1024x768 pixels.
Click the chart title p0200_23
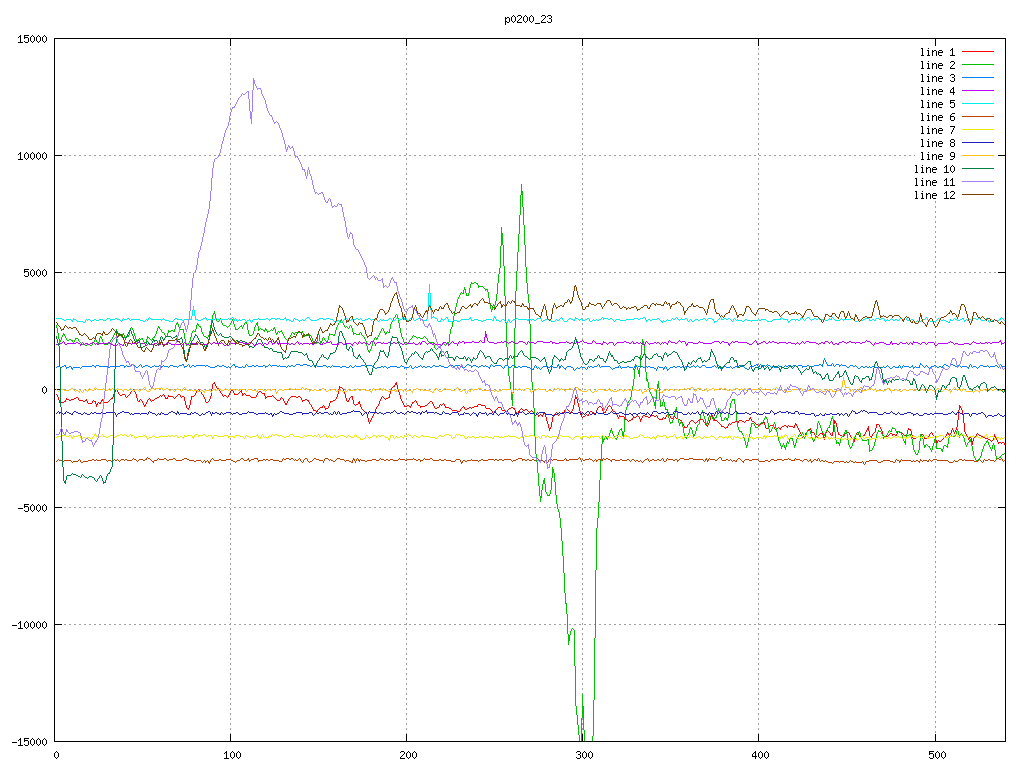point(529,19)
